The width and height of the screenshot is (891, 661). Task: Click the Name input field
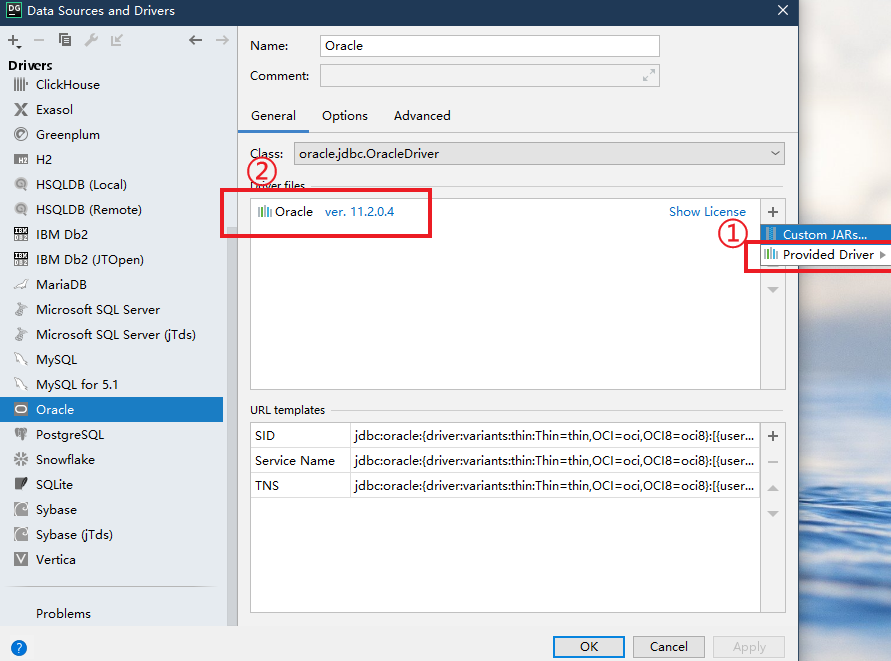(x=490, y=46)
